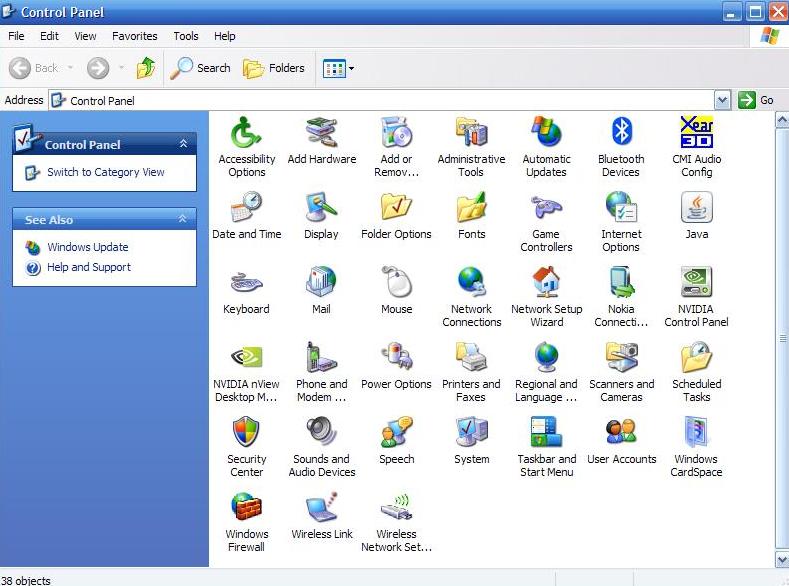The image size is (789, 586).
Task: Open Security Center shield icon
Action: point(246,432)
